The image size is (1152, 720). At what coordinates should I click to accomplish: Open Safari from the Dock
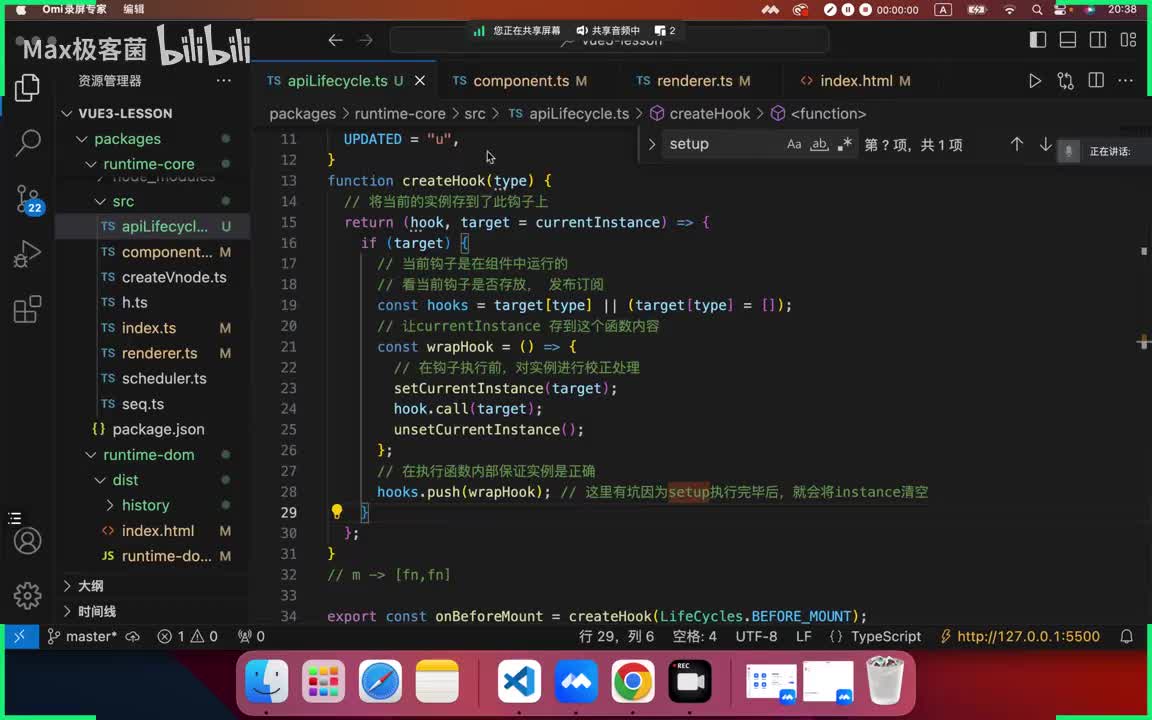(381, 681)
